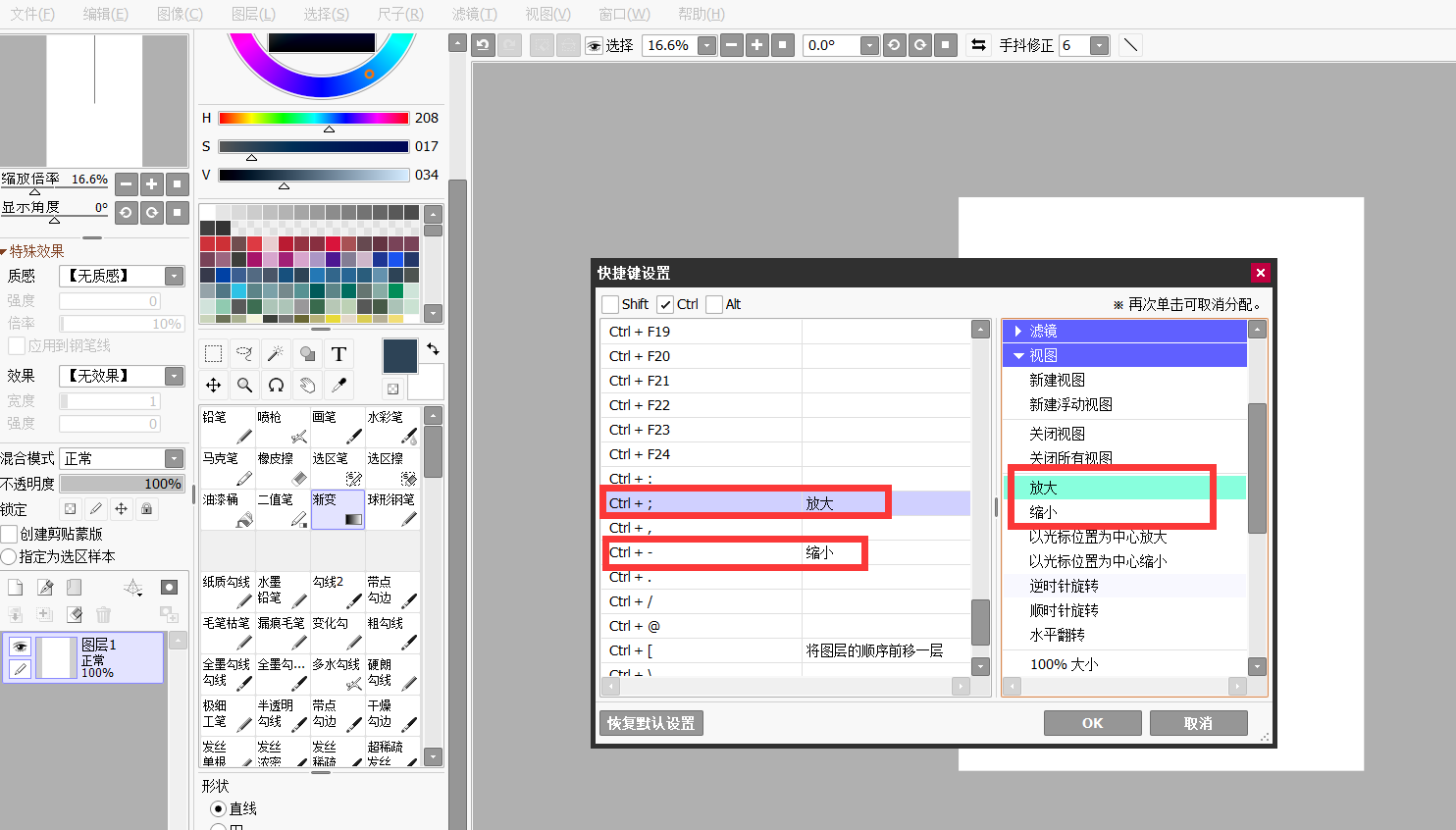
Task: Expand the 滤镜 category in the shortcut list
Action: pos(1020,332)
